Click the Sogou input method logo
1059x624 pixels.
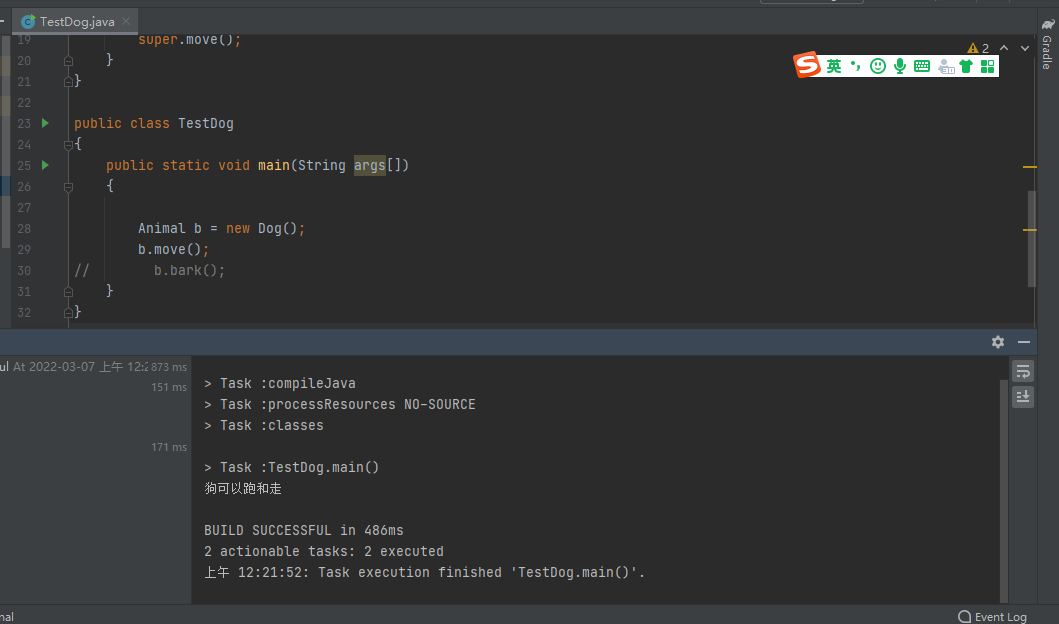(807, 66)
